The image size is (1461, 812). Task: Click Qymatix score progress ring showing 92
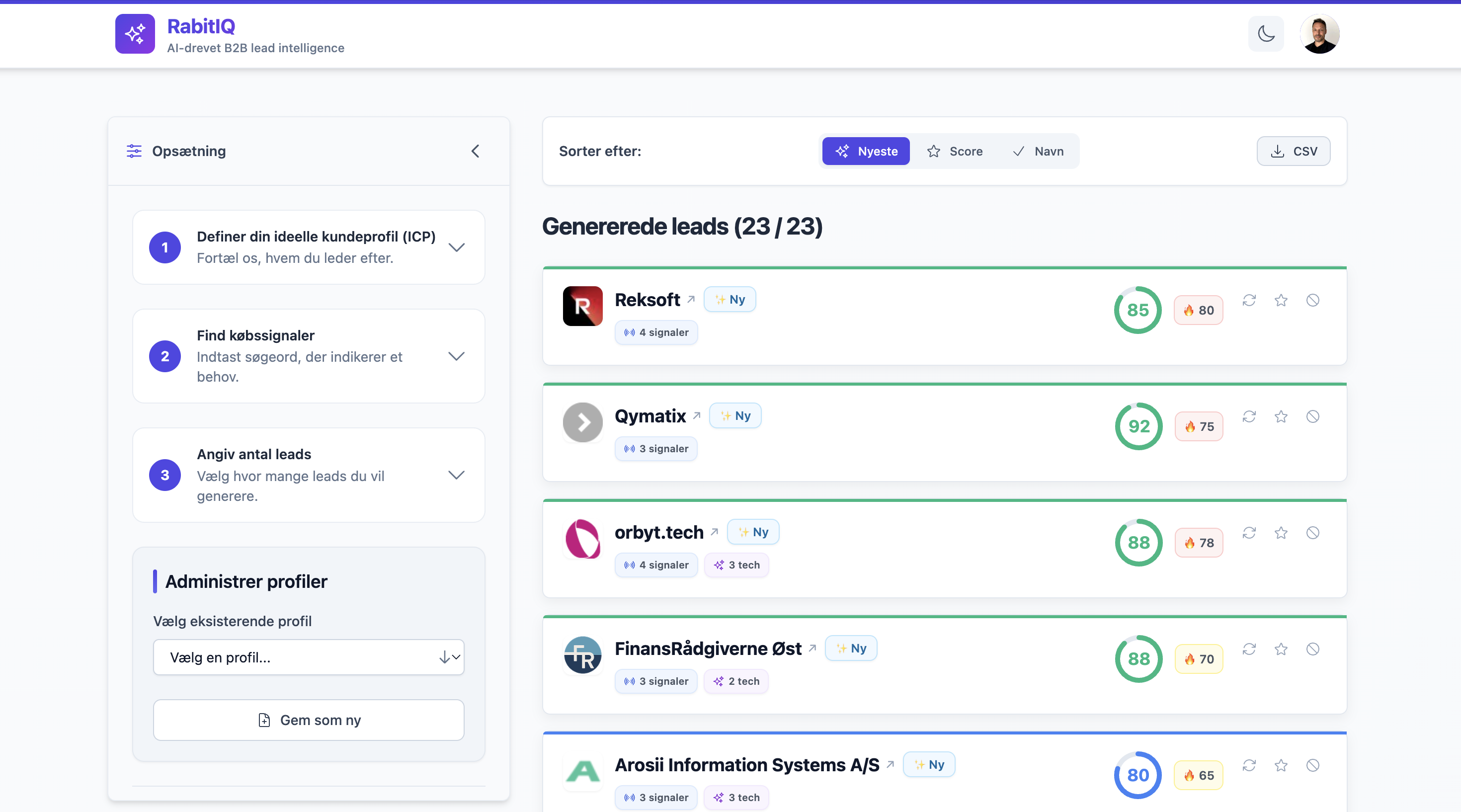[1138, 426]
